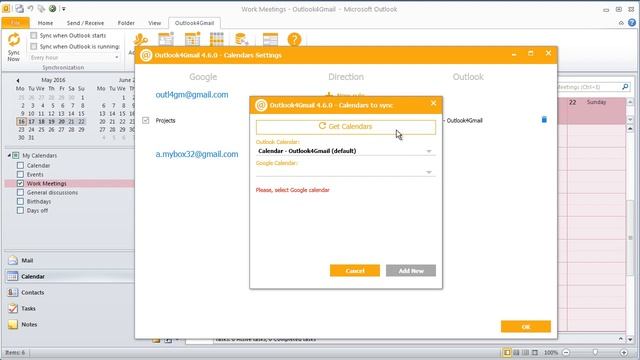640x360 pixels.
Task: Select the Outlook4Gmail ribbon tab
Action: point(194,23)
